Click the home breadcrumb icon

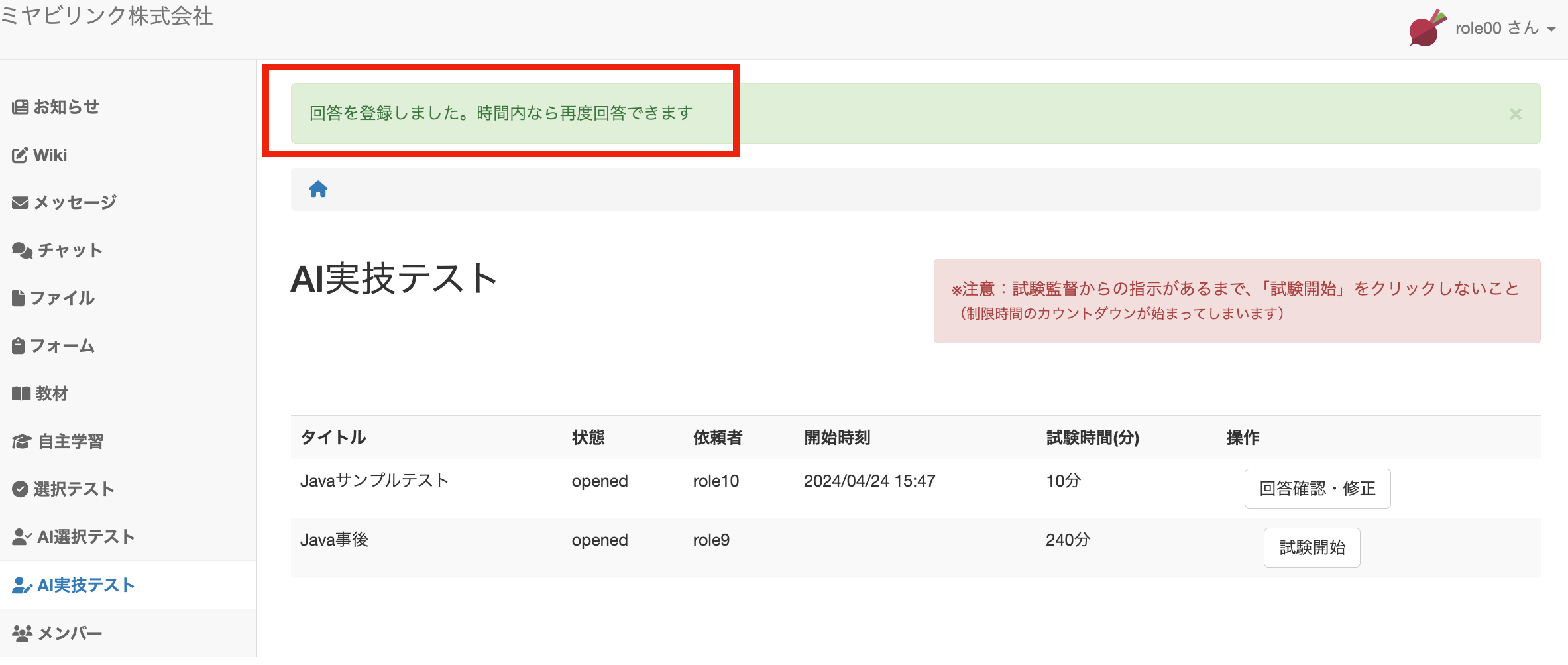(318, 190)
